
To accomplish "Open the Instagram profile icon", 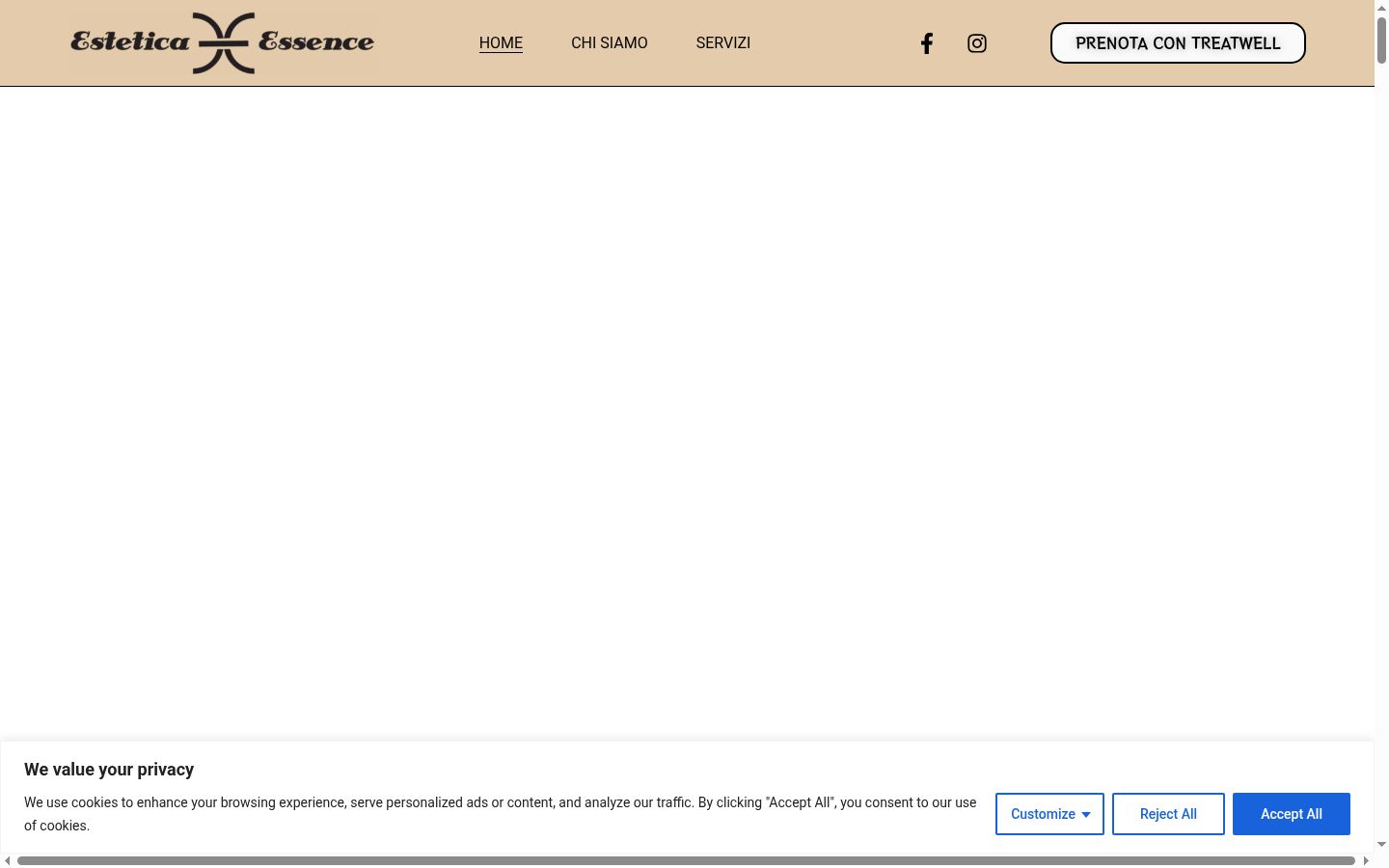I will pyautogui.click(x=977, y=43).
